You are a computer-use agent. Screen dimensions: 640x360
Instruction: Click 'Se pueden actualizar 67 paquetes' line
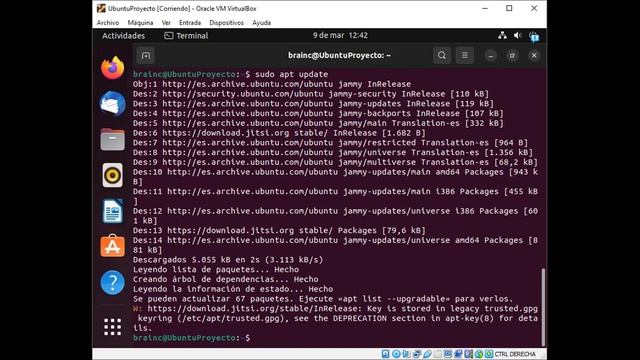pos(322,299)
